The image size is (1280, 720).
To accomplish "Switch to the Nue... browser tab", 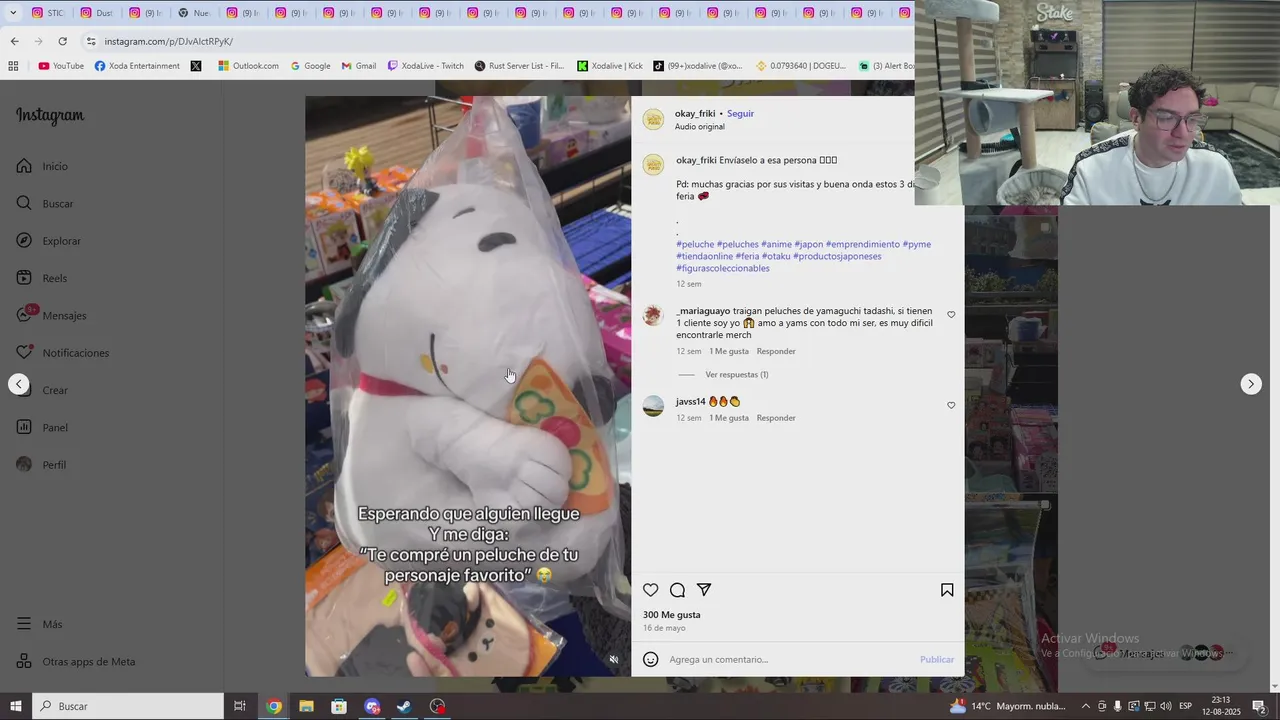I will pos(194,13).
